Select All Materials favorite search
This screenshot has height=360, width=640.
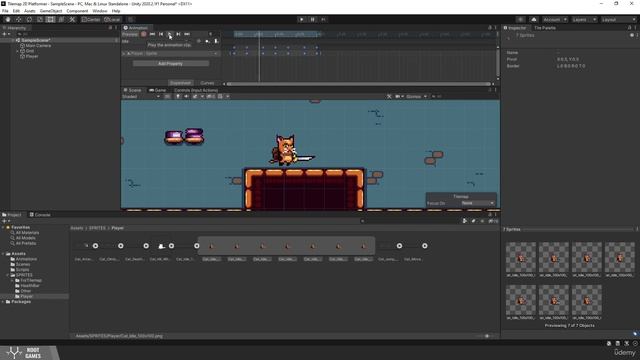point(27,233)
